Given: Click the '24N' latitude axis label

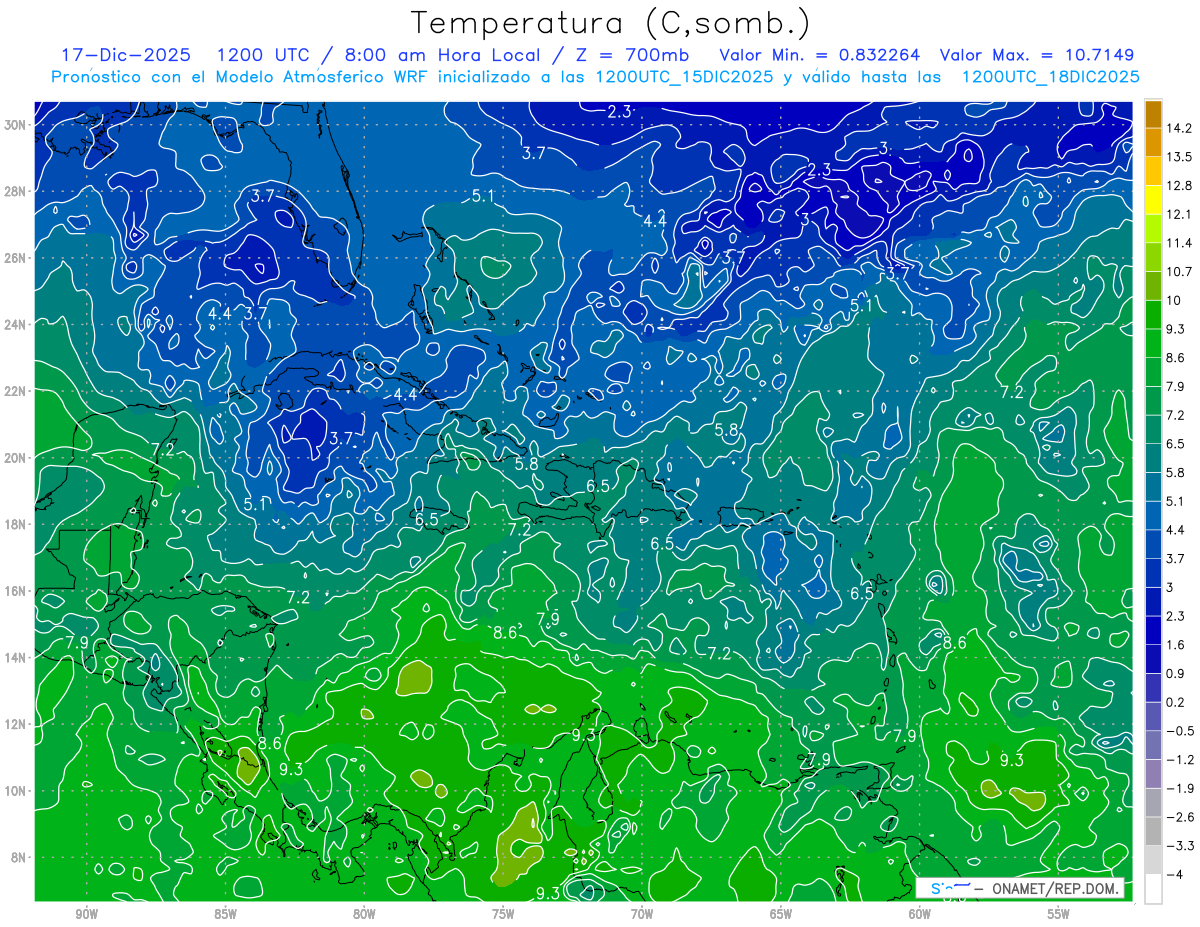Looking at the screenshot, I should click(x=15, y=325).
